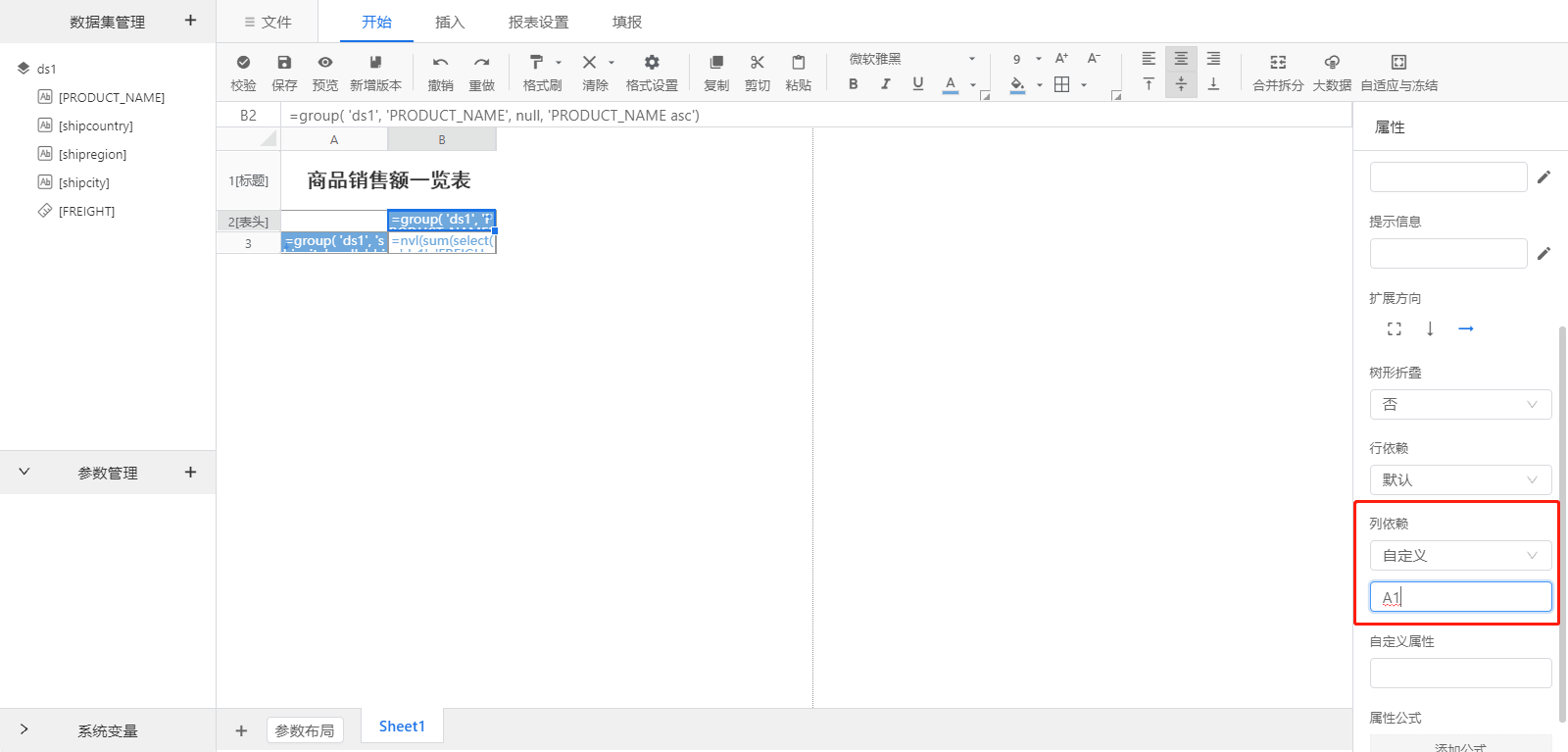Switch to the 报表设置 tab
This screenshot has width=1568, height=752.
[x=538, y=22]
